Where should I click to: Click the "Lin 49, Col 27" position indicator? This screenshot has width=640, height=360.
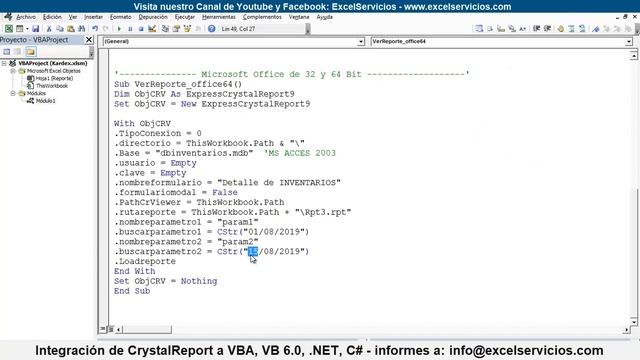238,29
